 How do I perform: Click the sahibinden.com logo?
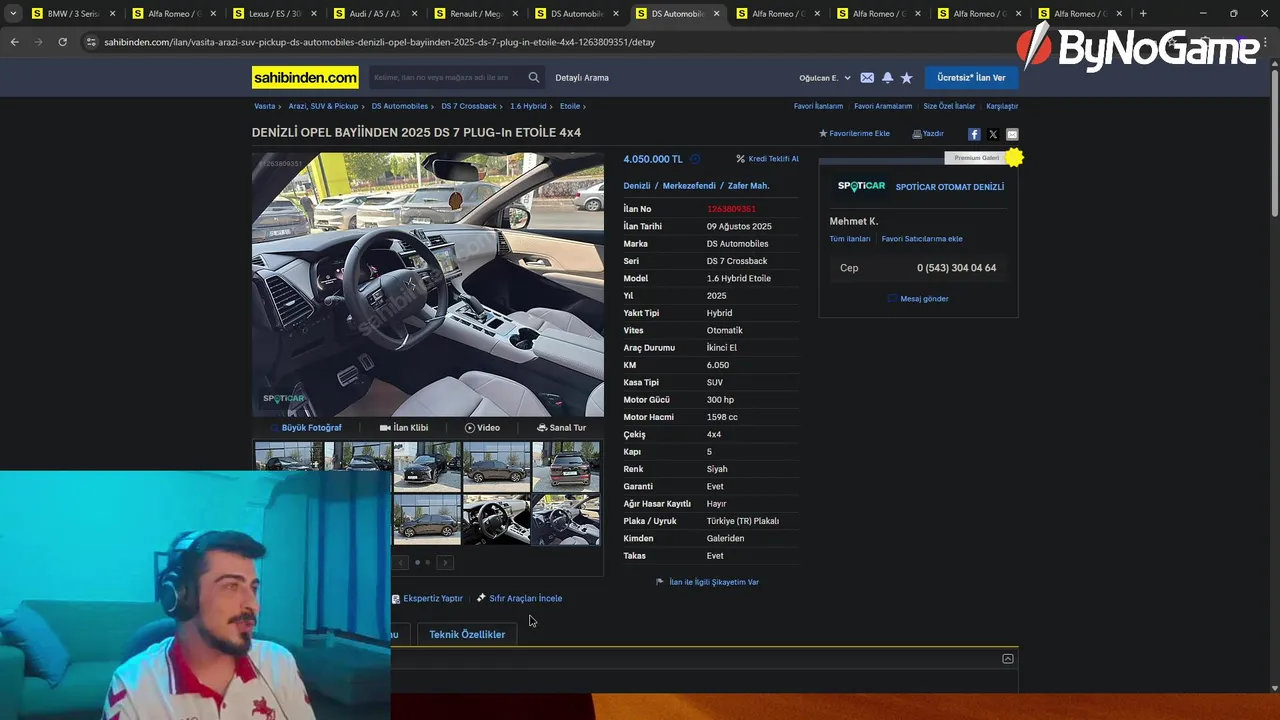305,77
